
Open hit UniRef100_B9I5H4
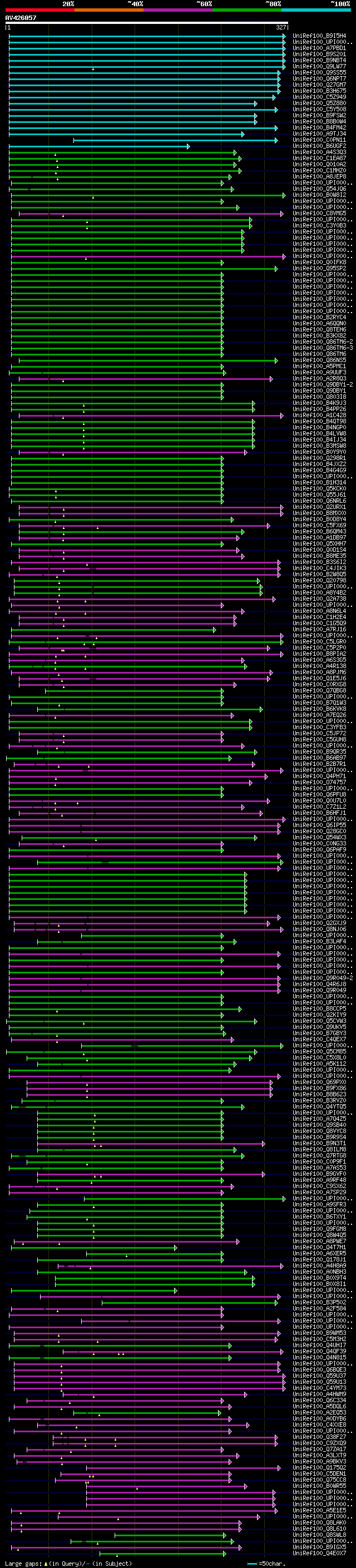pos(319,36)
